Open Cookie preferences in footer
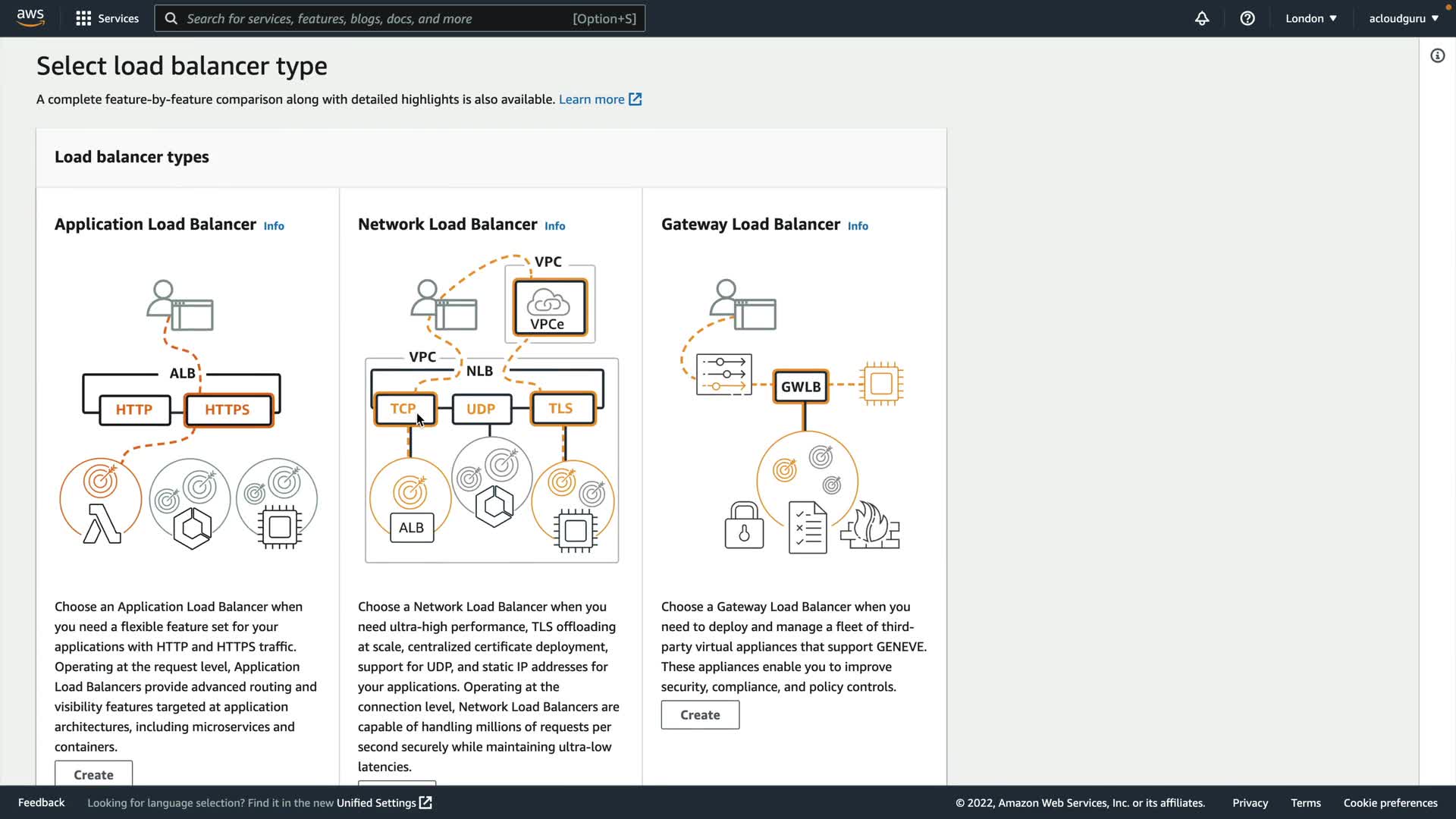The height and width of the screenshot is (819, 1456). [1390, 802]
